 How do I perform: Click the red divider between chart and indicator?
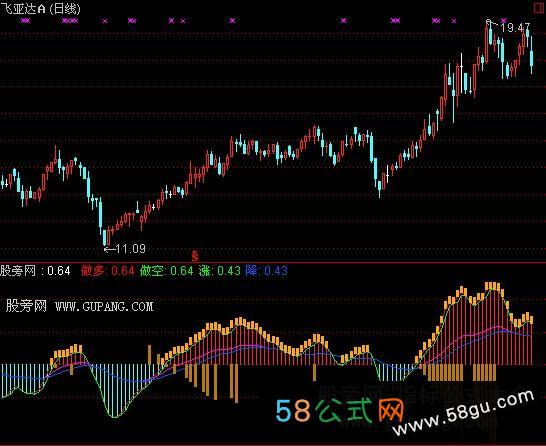[273, 262]
